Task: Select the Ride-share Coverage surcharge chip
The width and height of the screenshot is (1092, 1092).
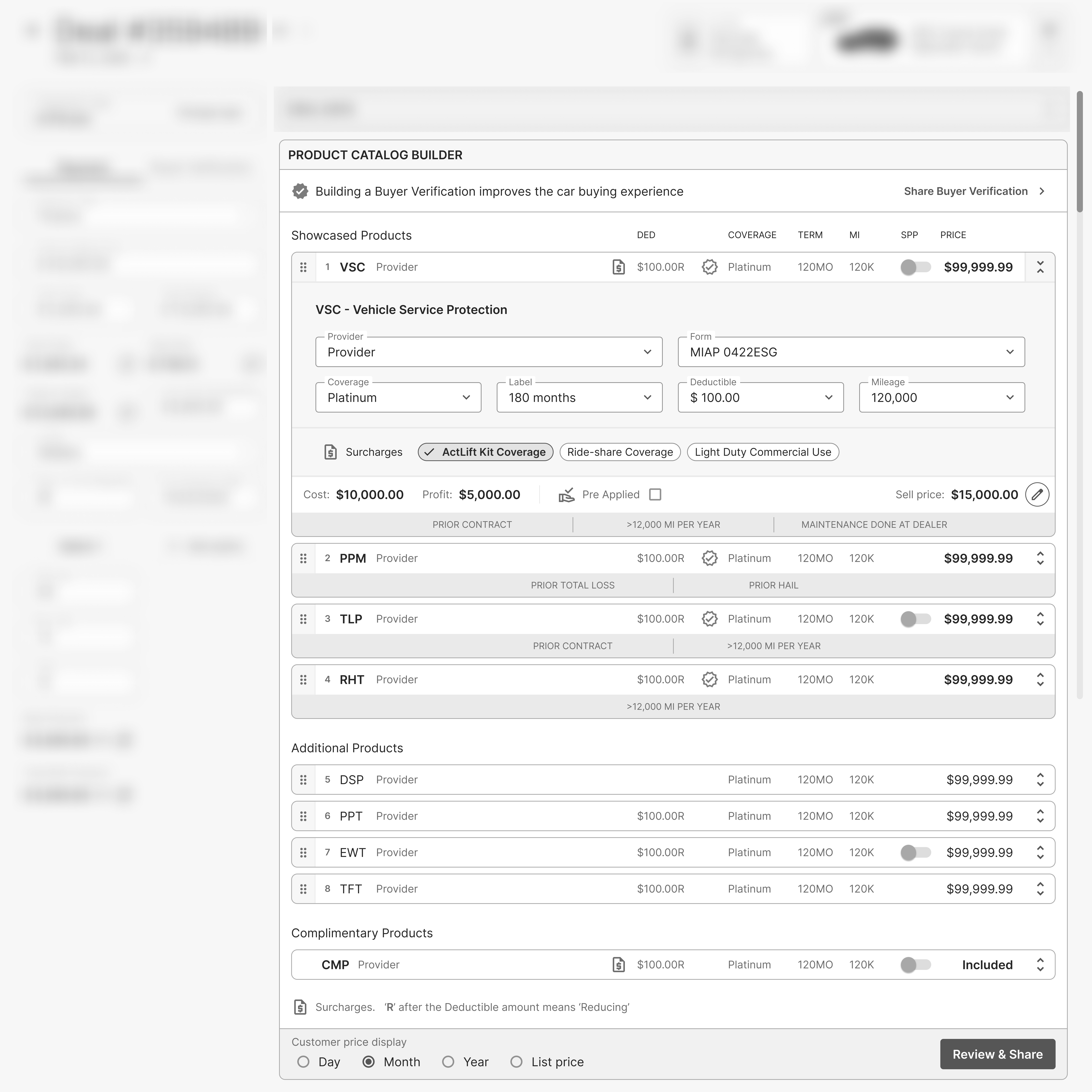Action: coord(620,452)
